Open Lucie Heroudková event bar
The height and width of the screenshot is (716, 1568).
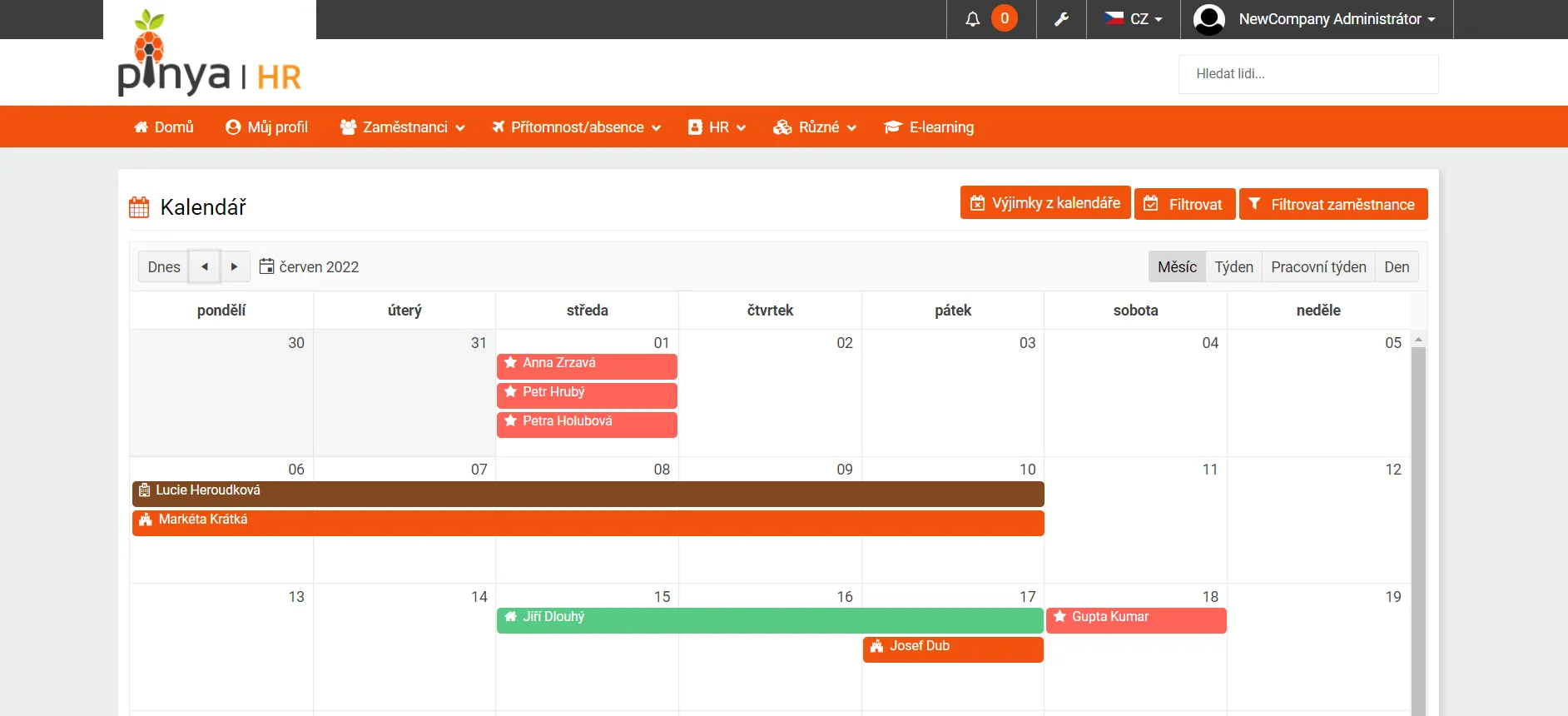point(588,494)
